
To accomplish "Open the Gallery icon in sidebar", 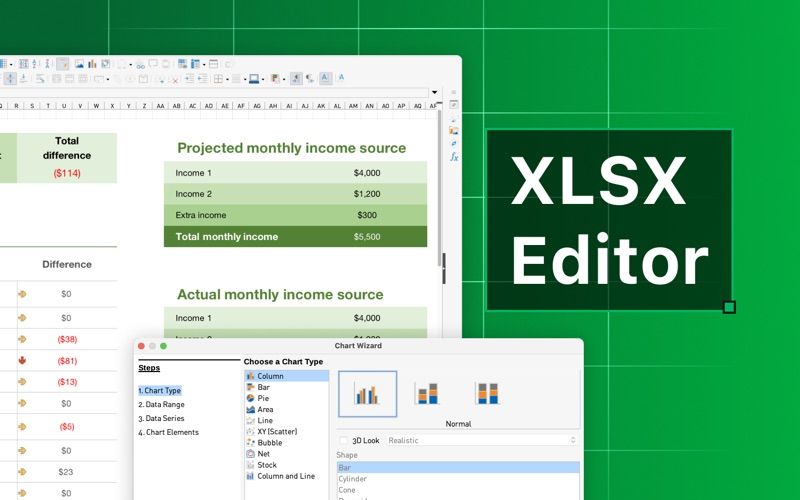I will (x=454, y=131).
